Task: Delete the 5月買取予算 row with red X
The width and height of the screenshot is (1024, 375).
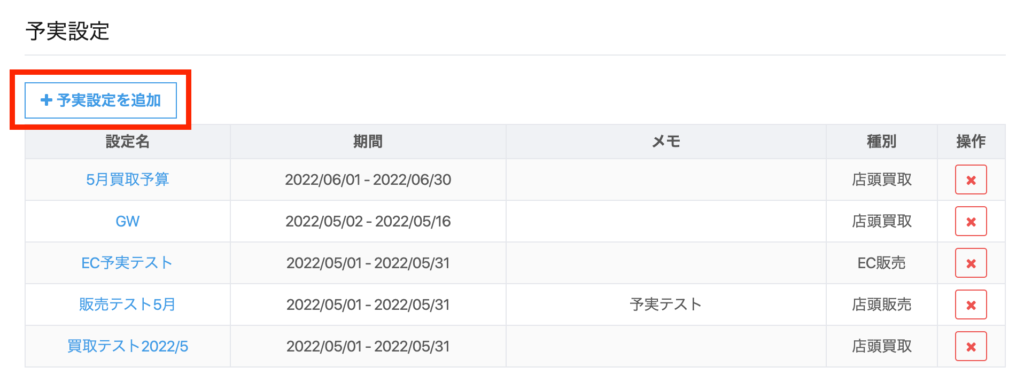Action: (970, 180)
